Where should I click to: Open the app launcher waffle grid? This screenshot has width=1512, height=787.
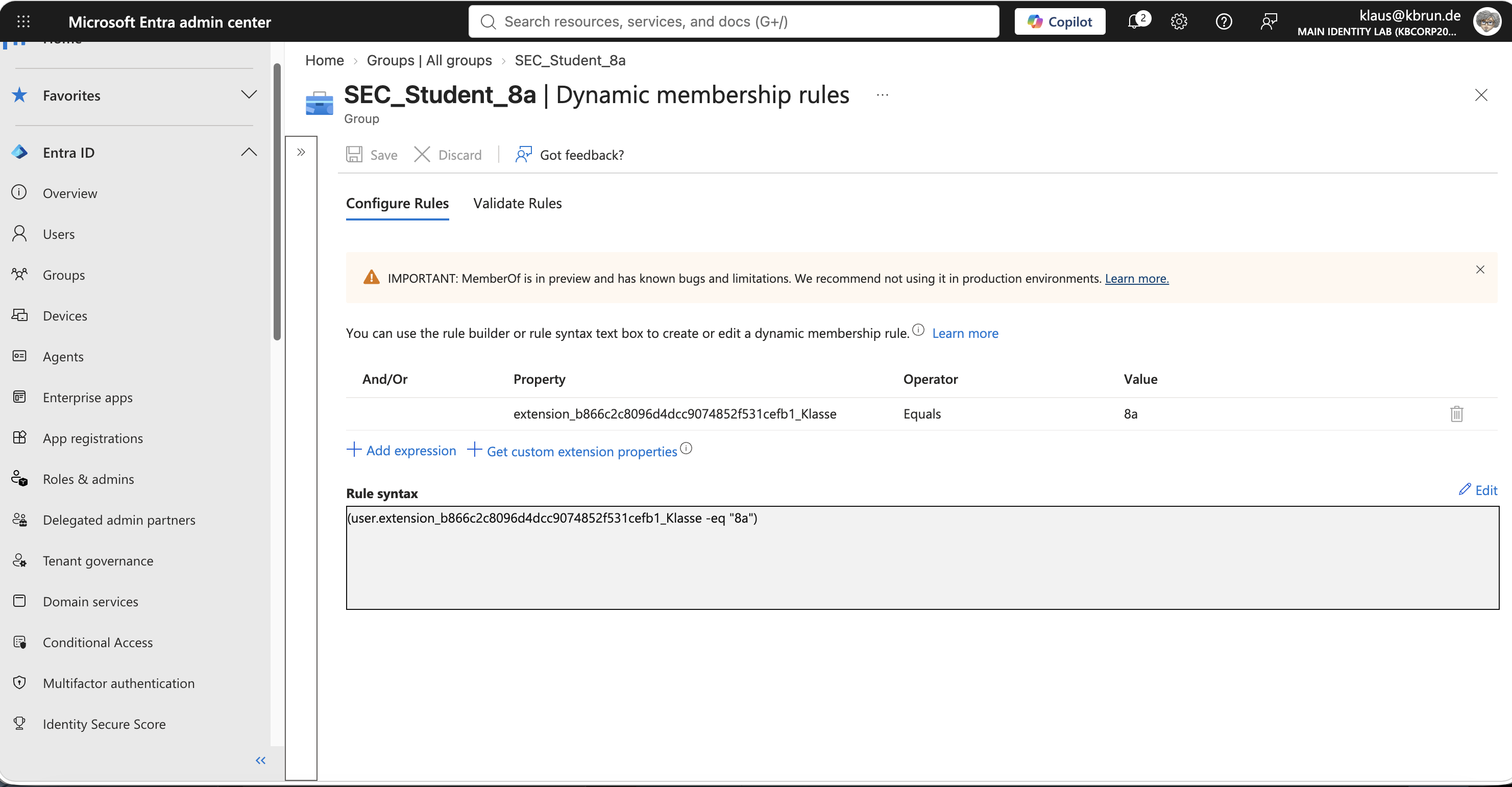23,22
